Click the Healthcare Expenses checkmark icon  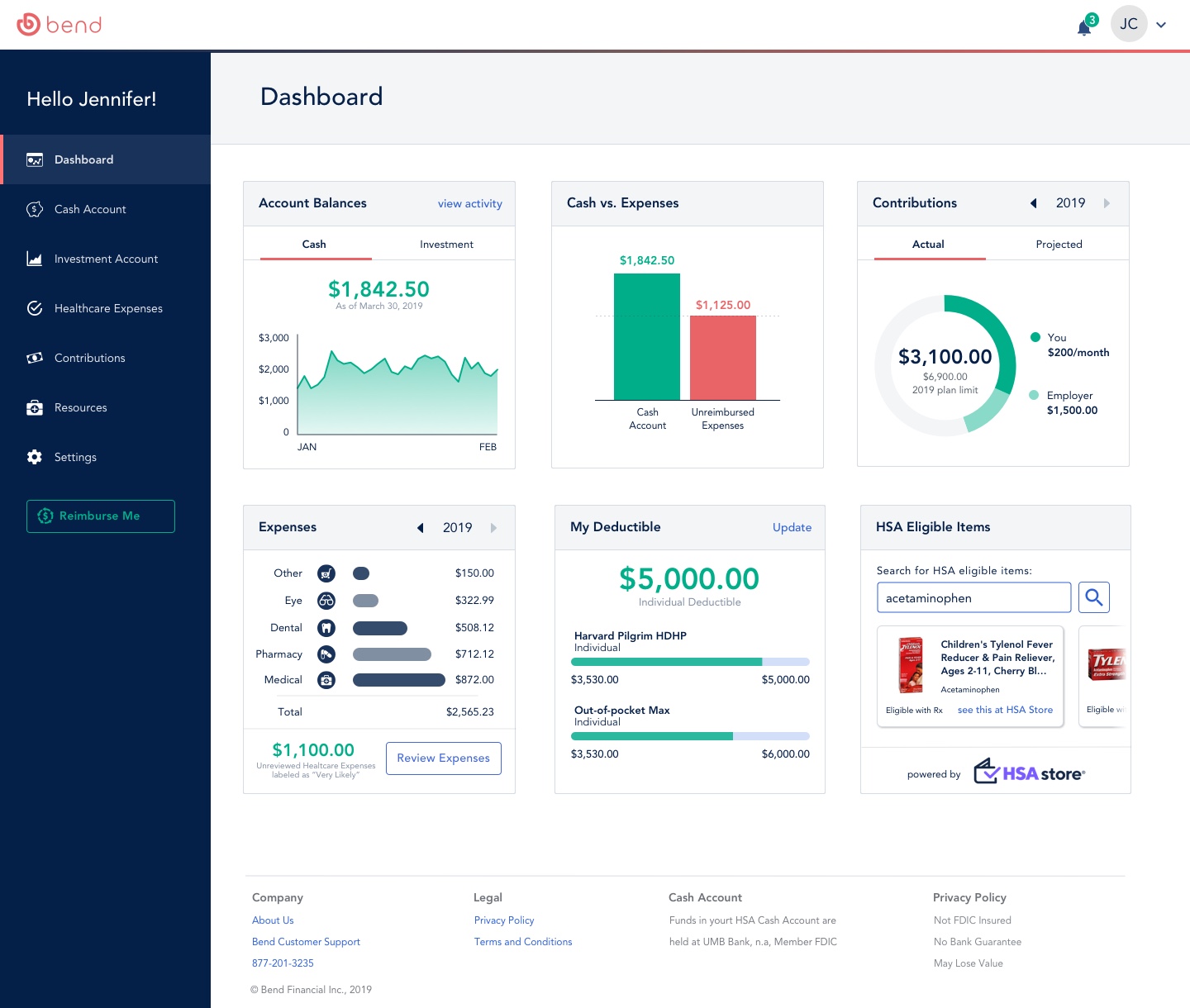point(35,308)
